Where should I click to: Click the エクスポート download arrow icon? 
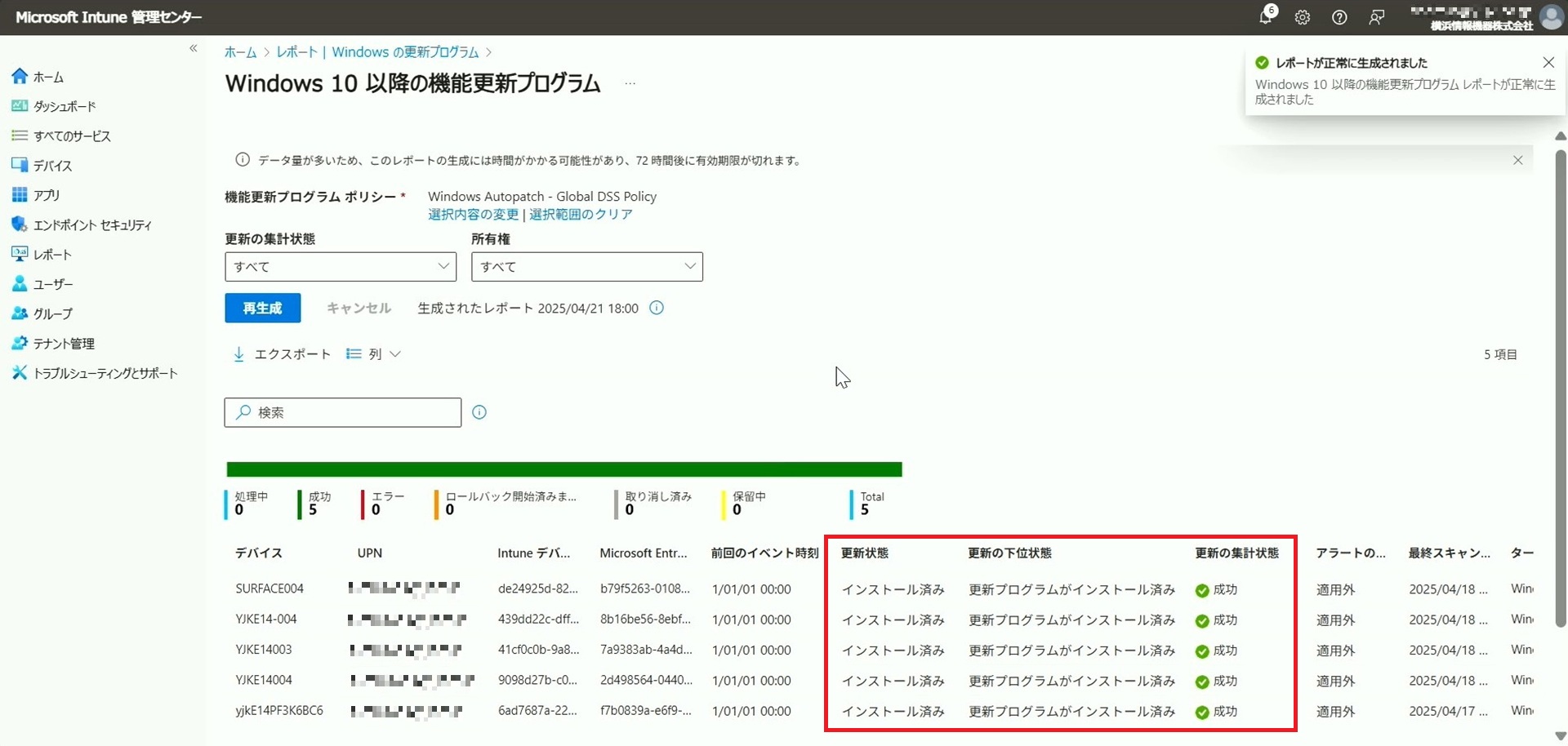(x=238, y=354)
